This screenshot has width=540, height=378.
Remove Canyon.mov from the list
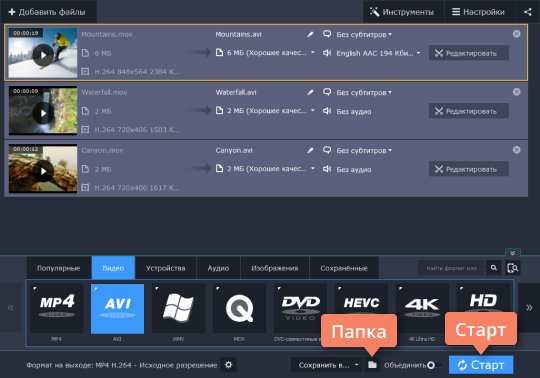point(516,150)
